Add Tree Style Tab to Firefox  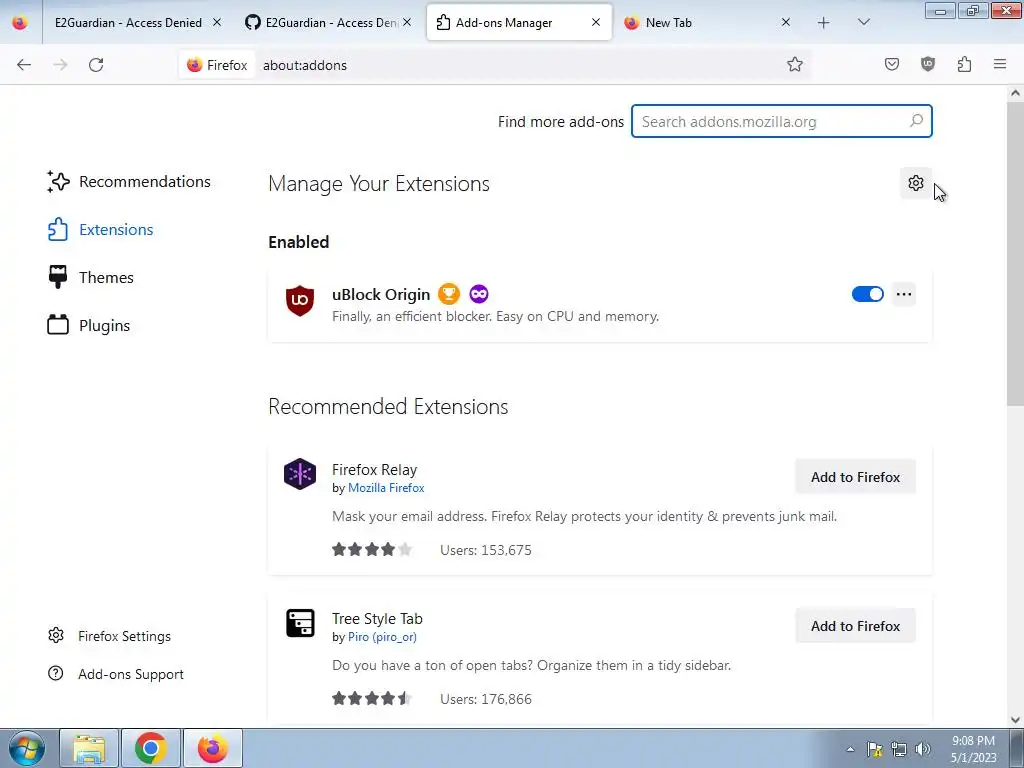[x=856, y=626]
